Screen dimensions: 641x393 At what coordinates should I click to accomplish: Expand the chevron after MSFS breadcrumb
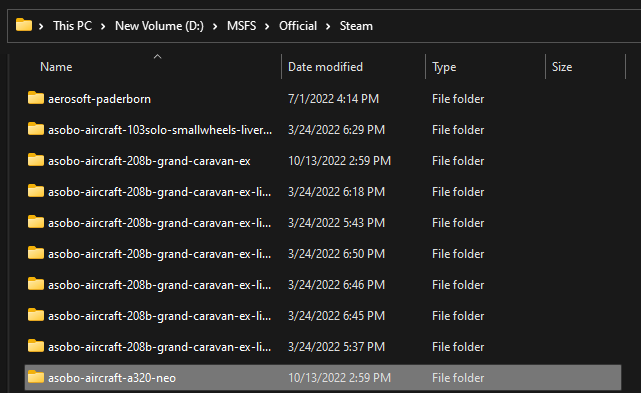[267, 27]
